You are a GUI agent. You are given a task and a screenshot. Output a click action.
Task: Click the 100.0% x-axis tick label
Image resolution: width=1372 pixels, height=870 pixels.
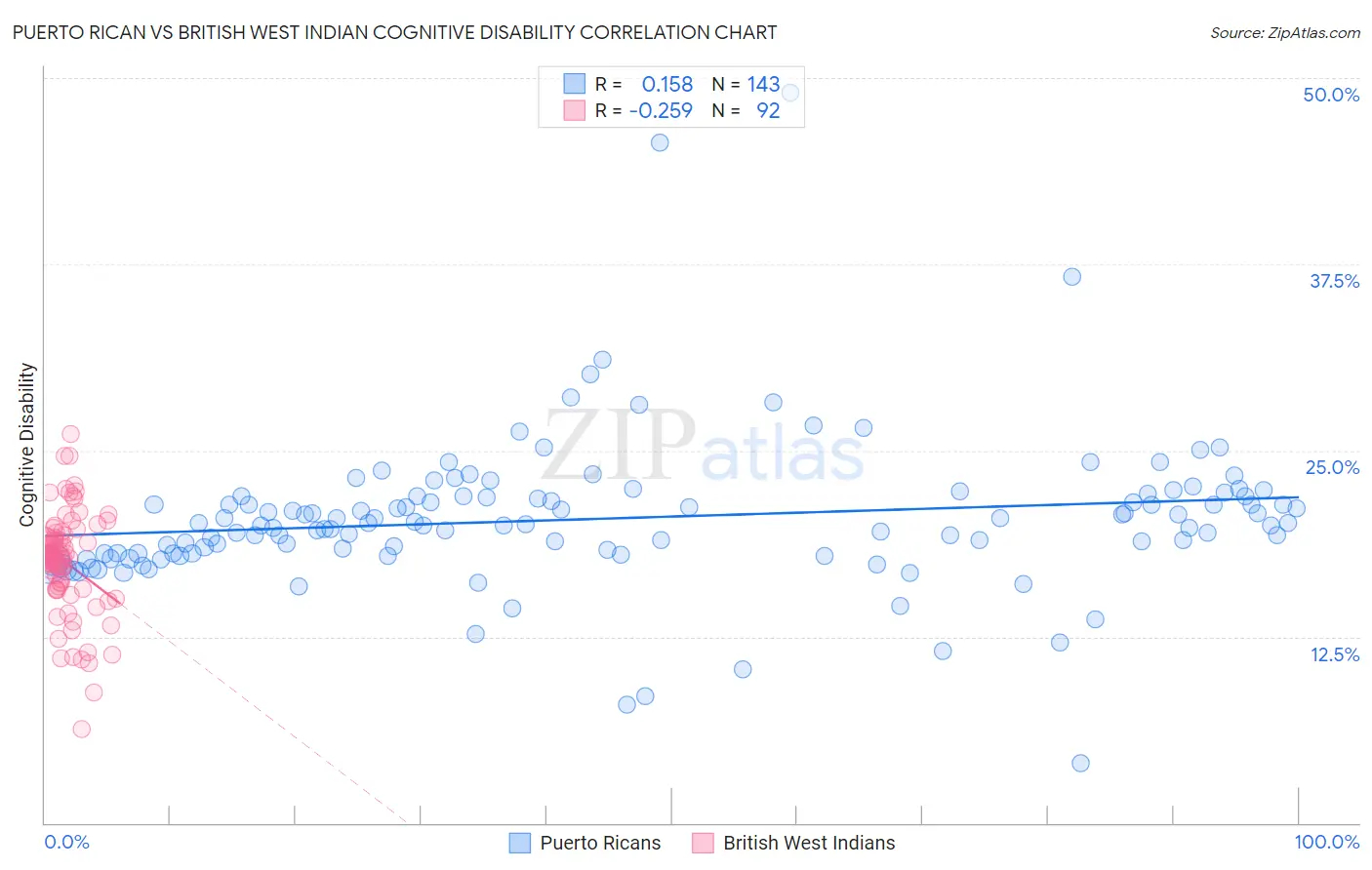1327,842
